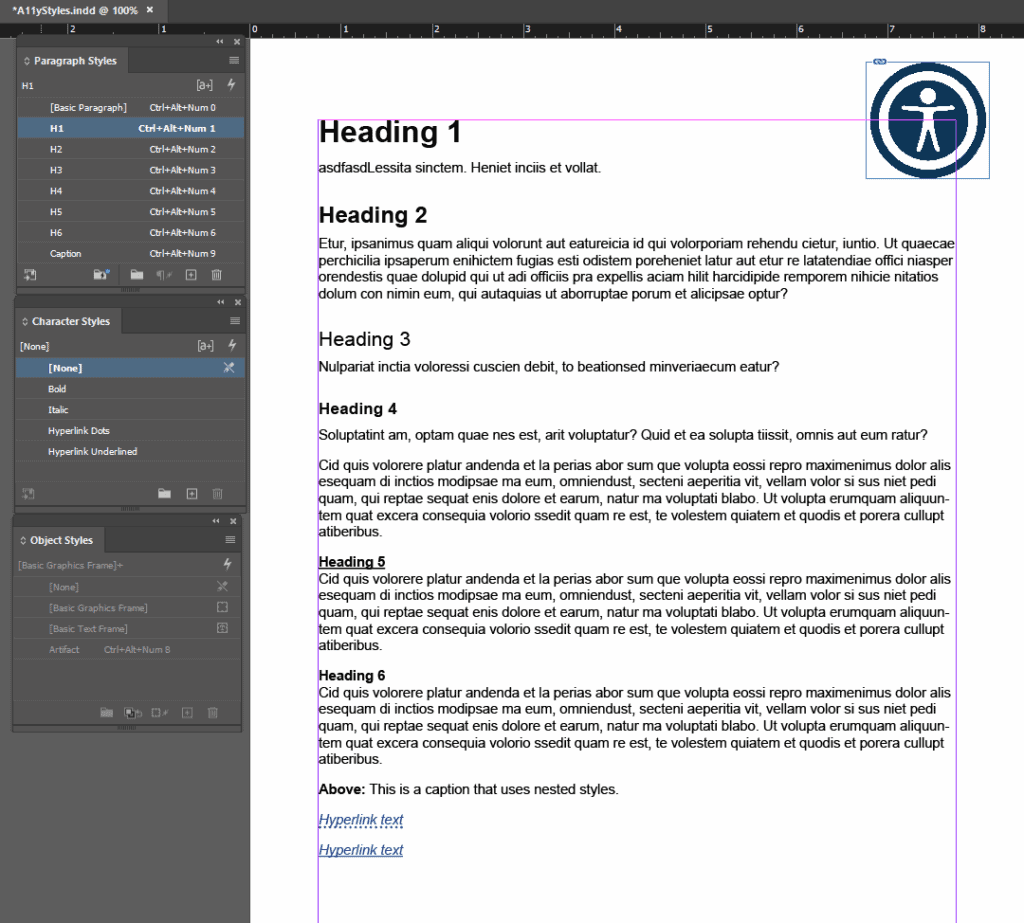The width and height of the screenshot is (1024, 923).
Task: Create a new paragraph style
Action: 190,275
